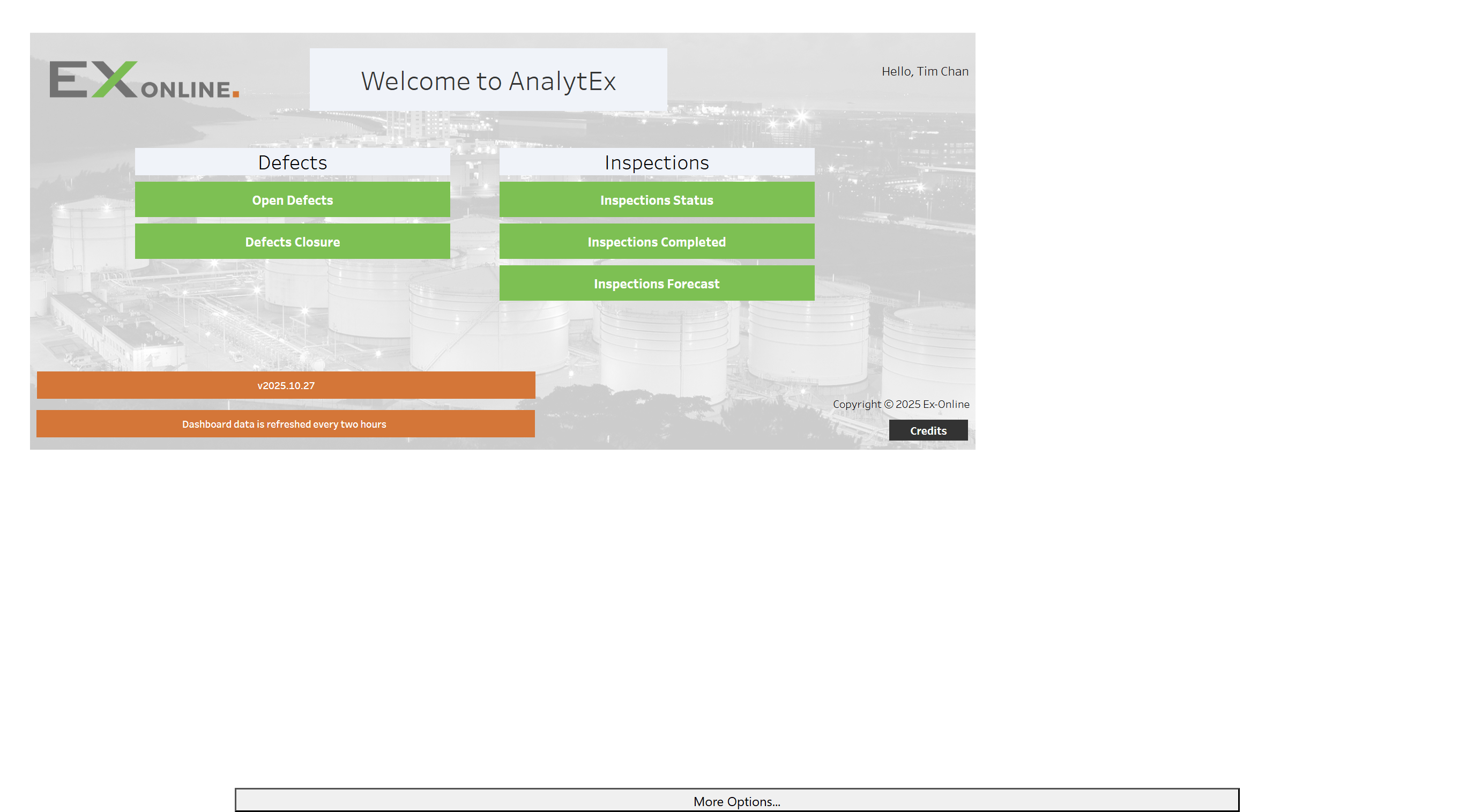The height and width of the screenshot is (812, 1474).
Task: Go to Defects Closure dashboard
Action: click(293, 242)
